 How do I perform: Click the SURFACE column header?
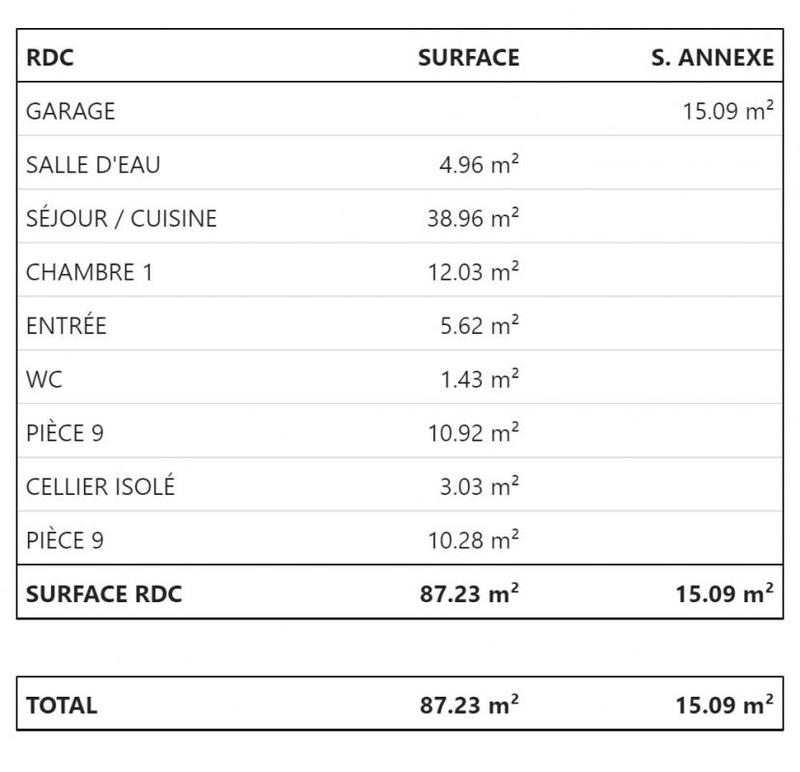coord(468,58)
